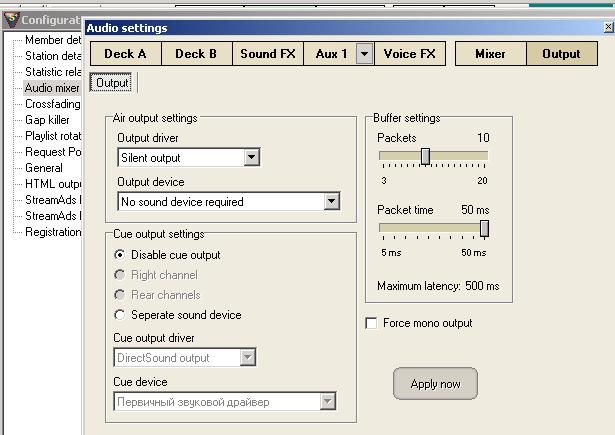This screenshot has width=615, height=435.
Task: Open the Deck B settings
Action: point(197,54)
